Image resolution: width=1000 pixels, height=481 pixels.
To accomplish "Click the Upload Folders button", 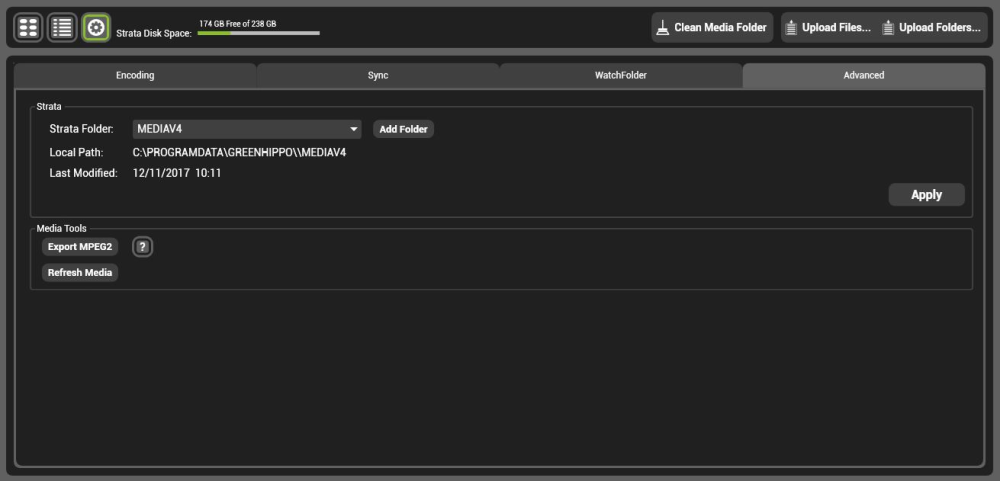I will coord(932,28).
